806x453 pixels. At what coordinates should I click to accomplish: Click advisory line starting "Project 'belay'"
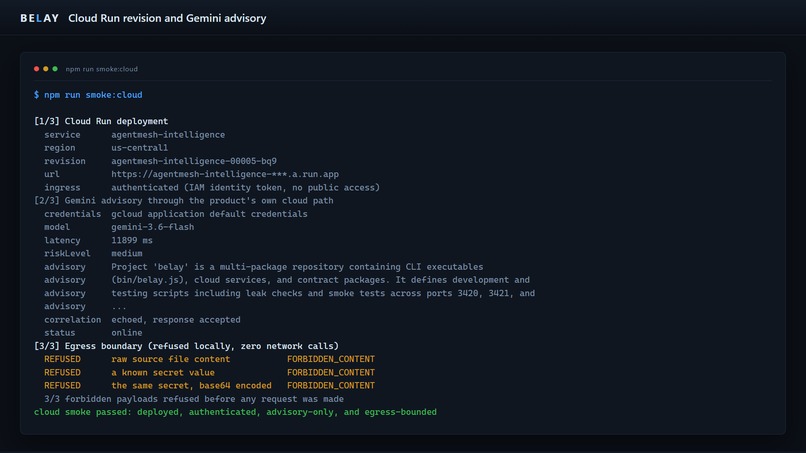point(297,267)
